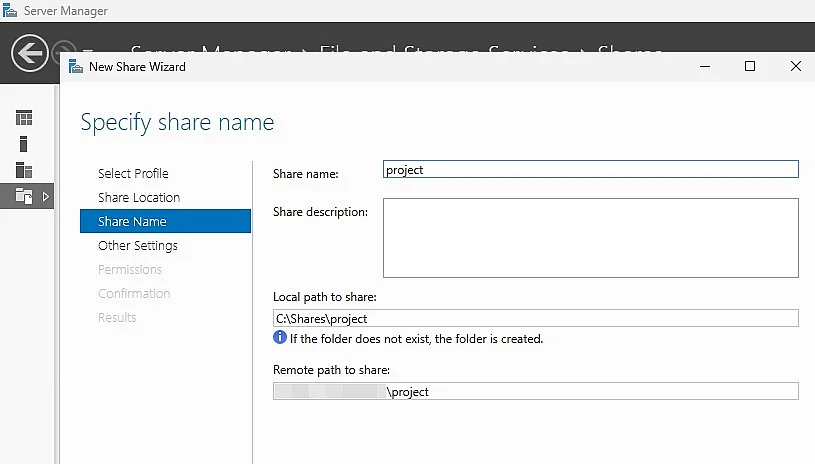Go to Share Location step

point(139,197)
